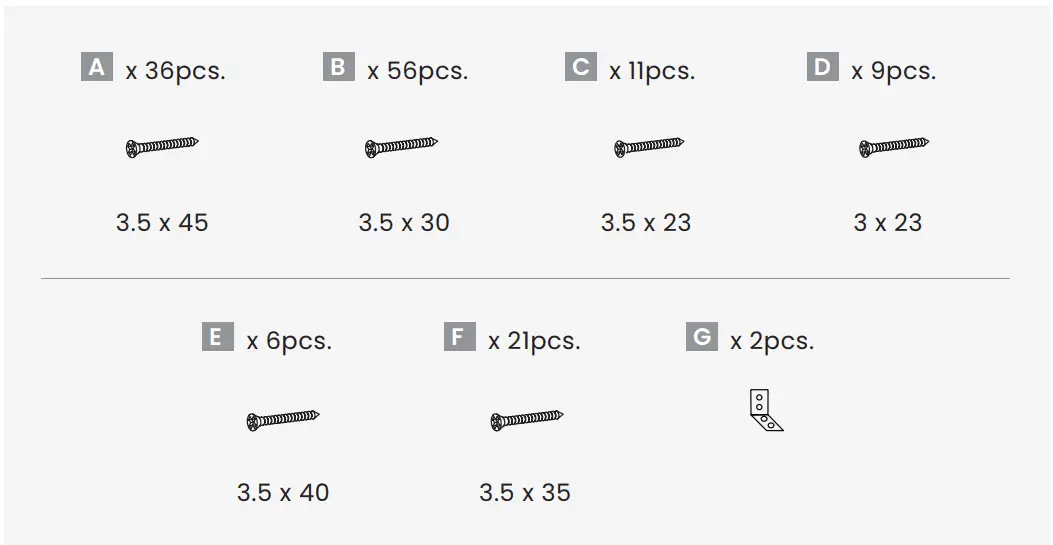Viewport: 1053px width, 545px height.
Task: Select the gray letter G badge
Action: [x=702, y=337]
